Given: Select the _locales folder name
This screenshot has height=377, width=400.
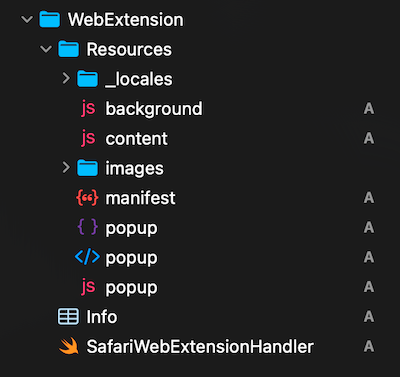Looking at the screenshot, I should coord(139,79).
